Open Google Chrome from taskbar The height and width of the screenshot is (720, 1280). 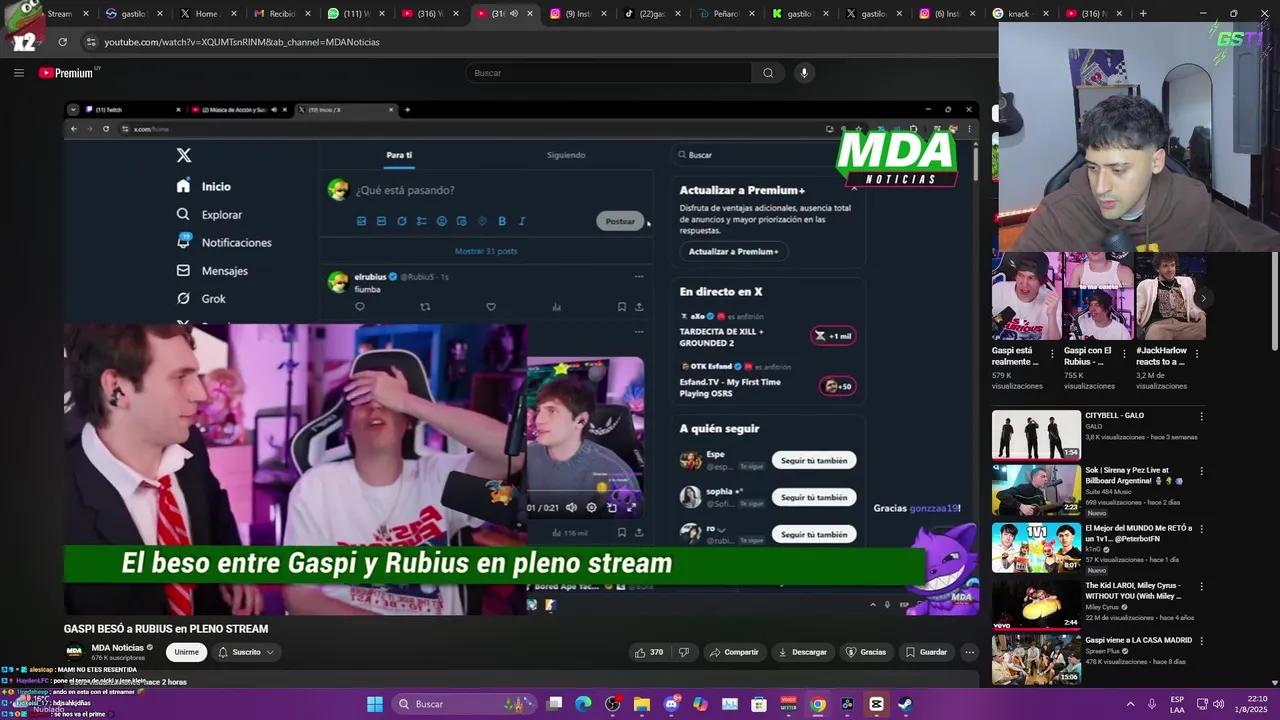coord(818,704)
